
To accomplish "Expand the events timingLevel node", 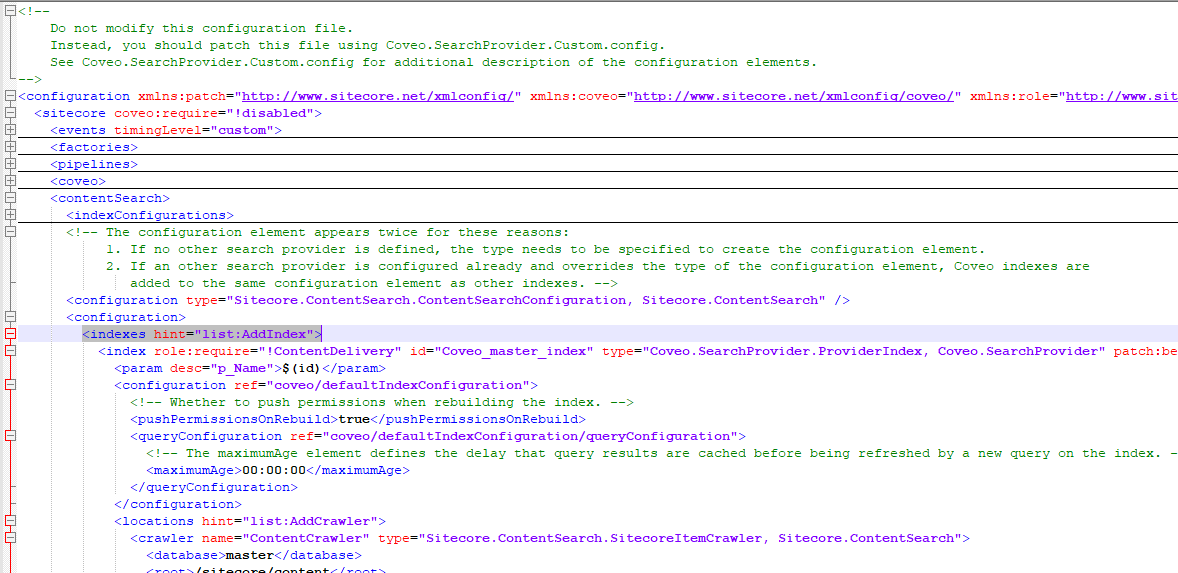I will [10, 130].
